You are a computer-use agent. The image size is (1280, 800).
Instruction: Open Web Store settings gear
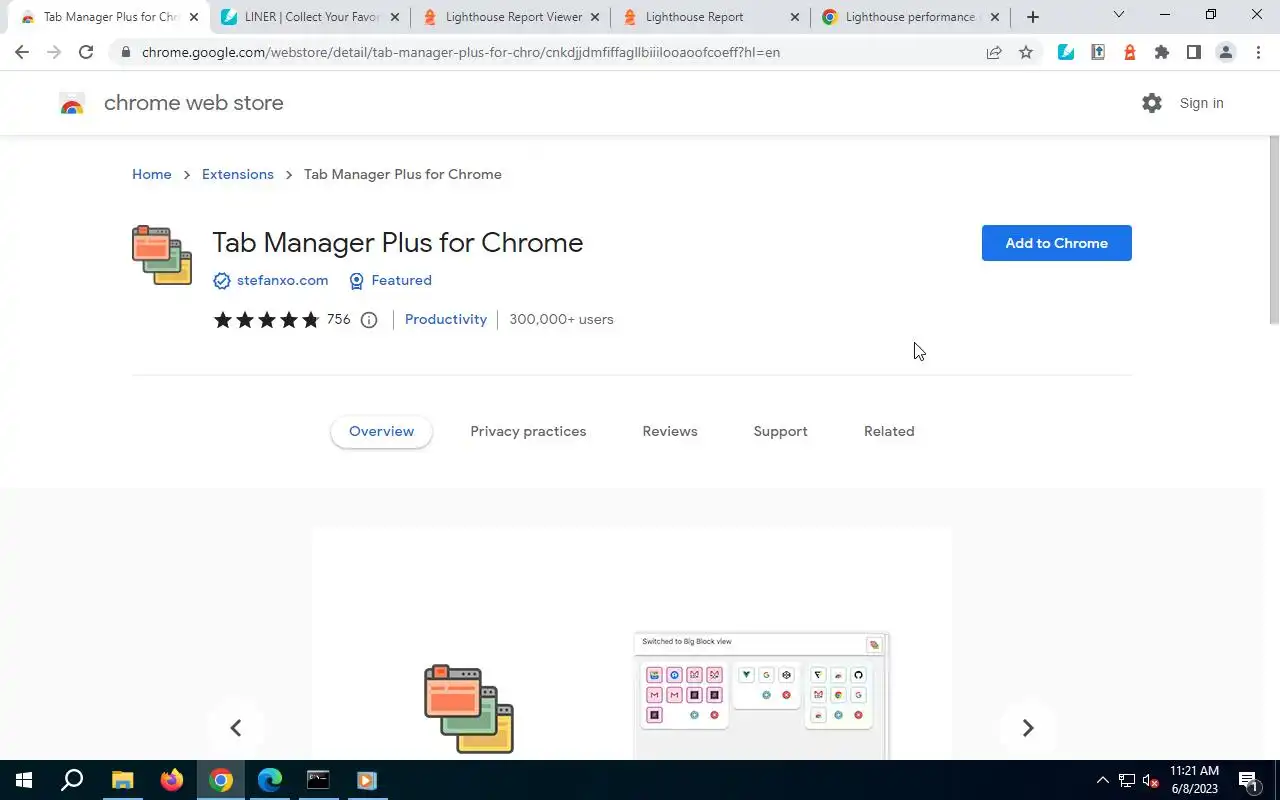[x=1152, y=103]
